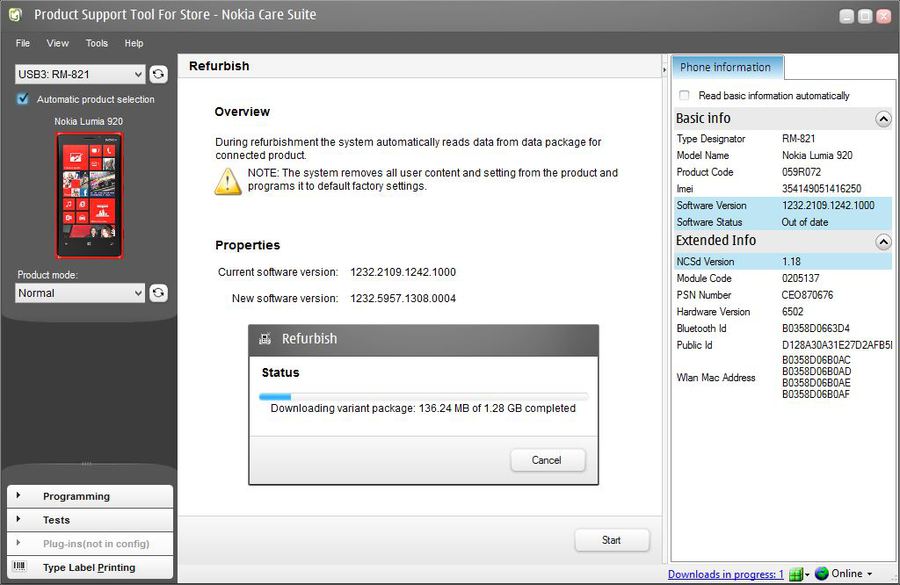Enable Read basic information automatically
This screenshot has width=900, height=585.
[x=684, y=95]
